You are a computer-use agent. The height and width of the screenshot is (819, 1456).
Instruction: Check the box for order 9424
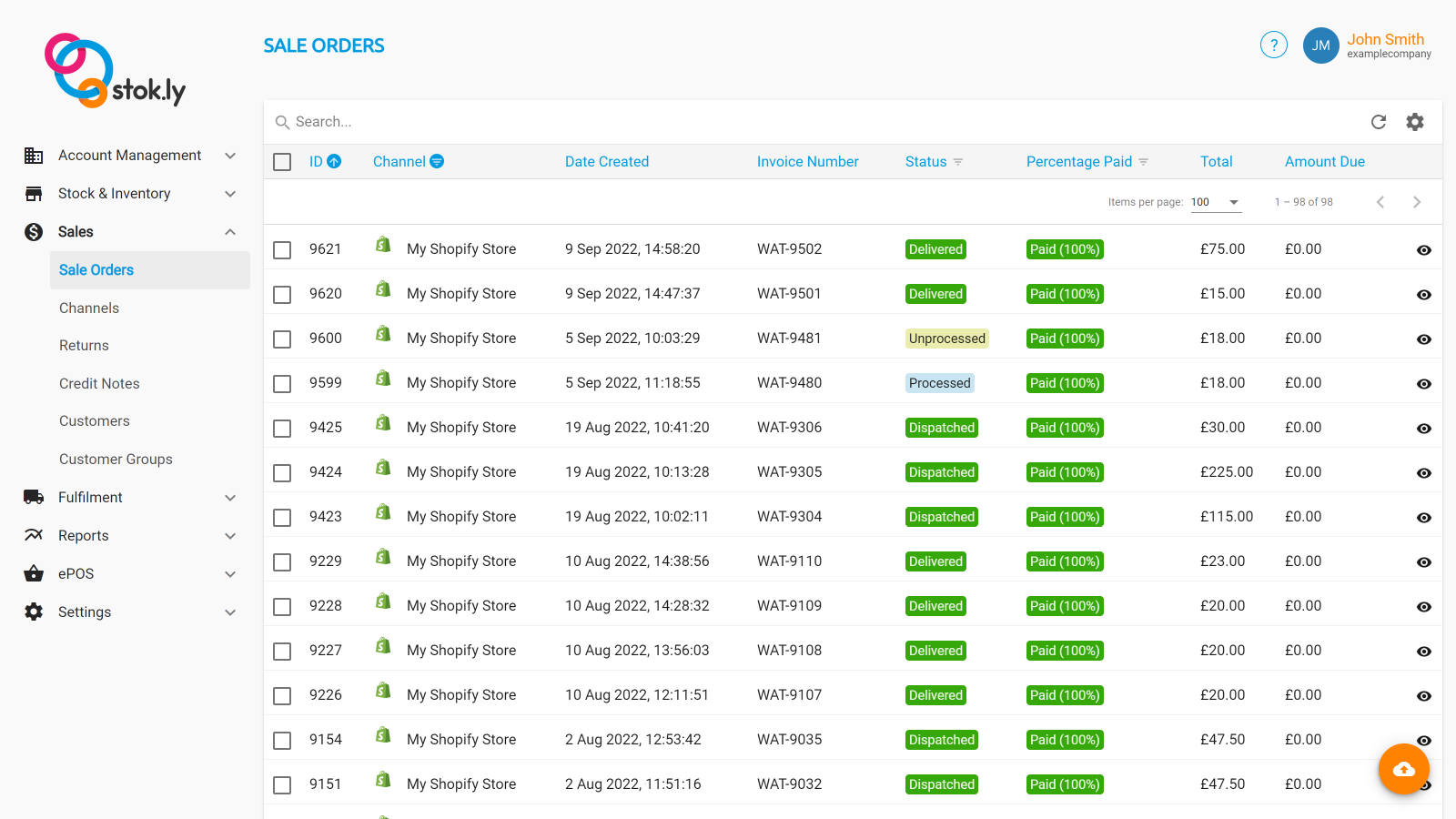tap(282, 472)
